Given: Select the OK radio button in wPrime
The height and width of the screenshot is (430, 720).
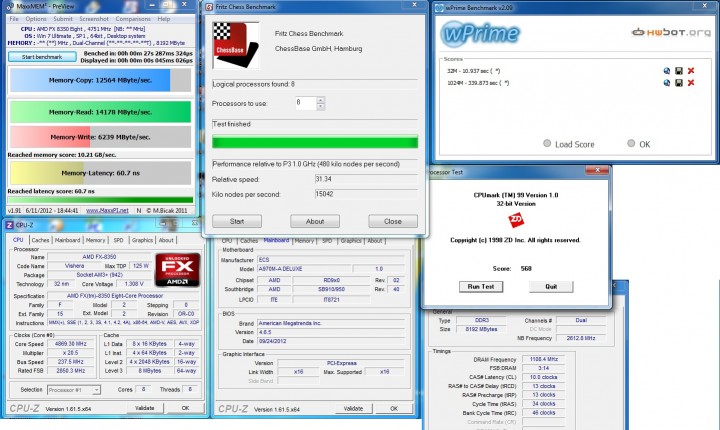Looking at the screenshot, I should [x=631, y=143].
